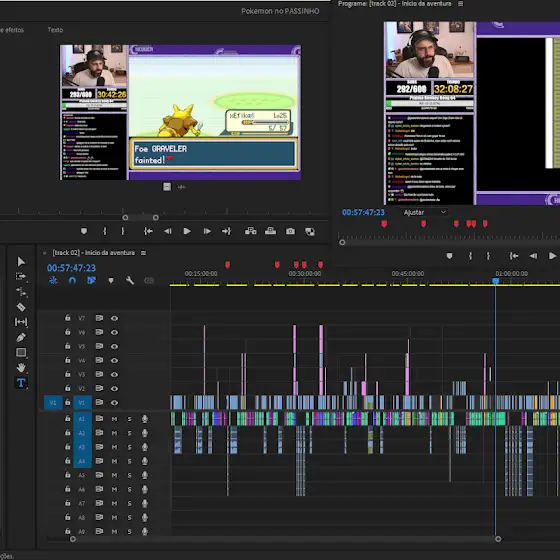Click Drag Video Only icon under source preview

(x=167, y=187)
